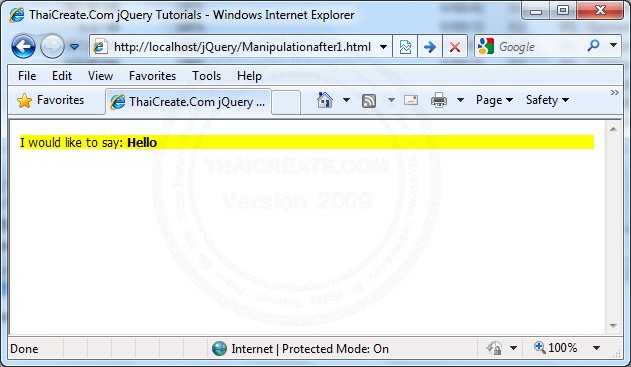
Task: Open a new blank tab
Action: click(x=286, y=102)
